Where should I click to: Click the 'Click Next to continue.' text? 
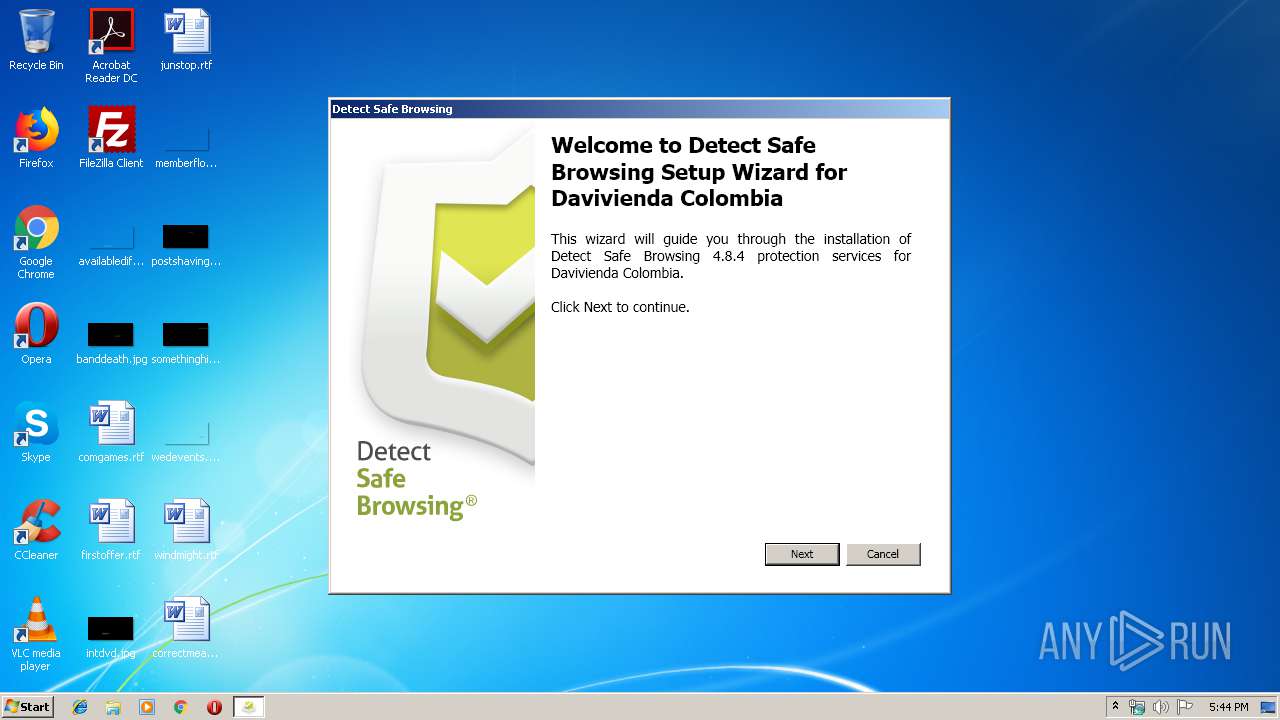(x=620, y=307)
